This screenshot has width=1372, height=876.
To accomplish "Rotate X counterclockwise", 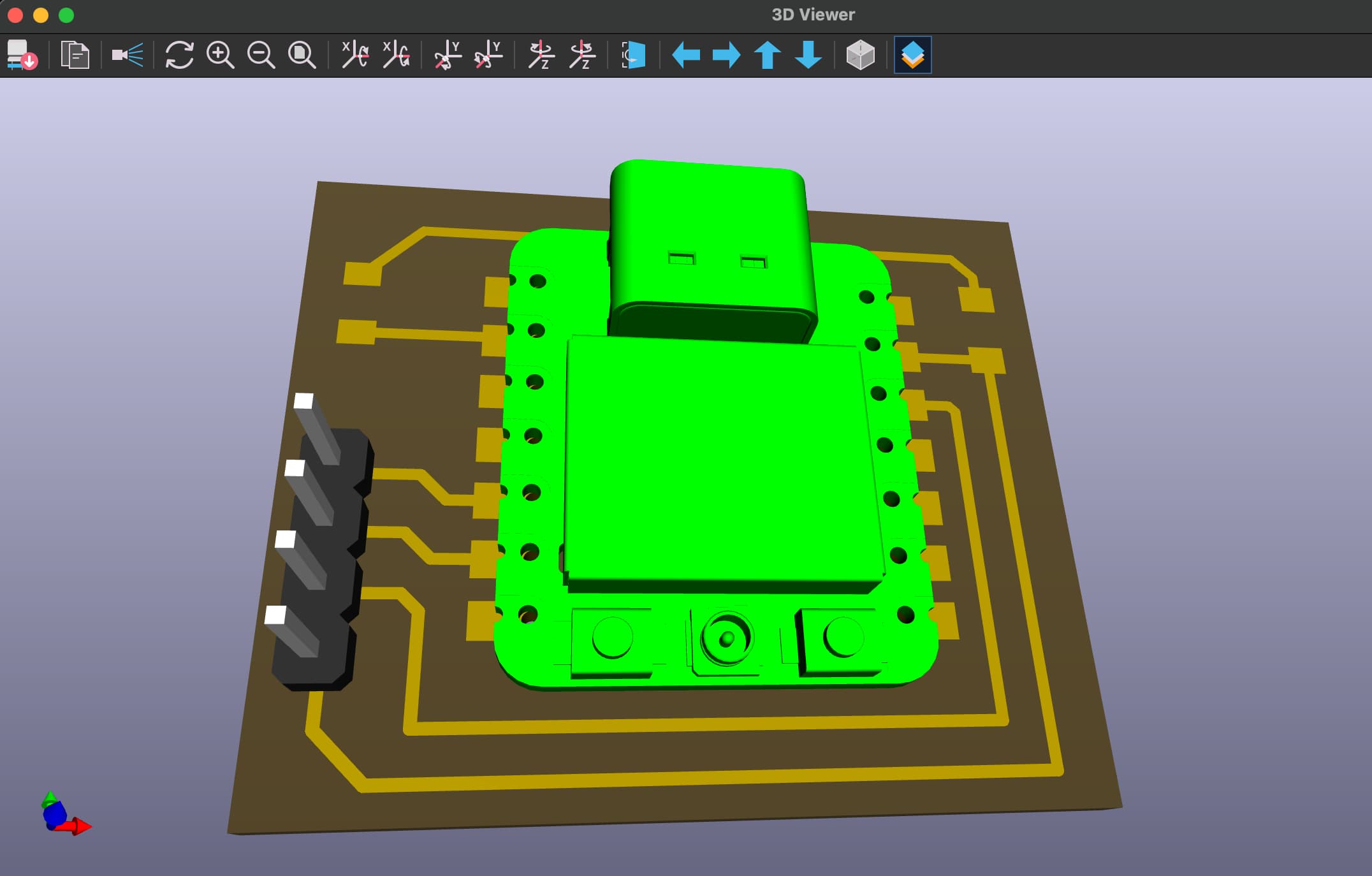I will [395, 55].
